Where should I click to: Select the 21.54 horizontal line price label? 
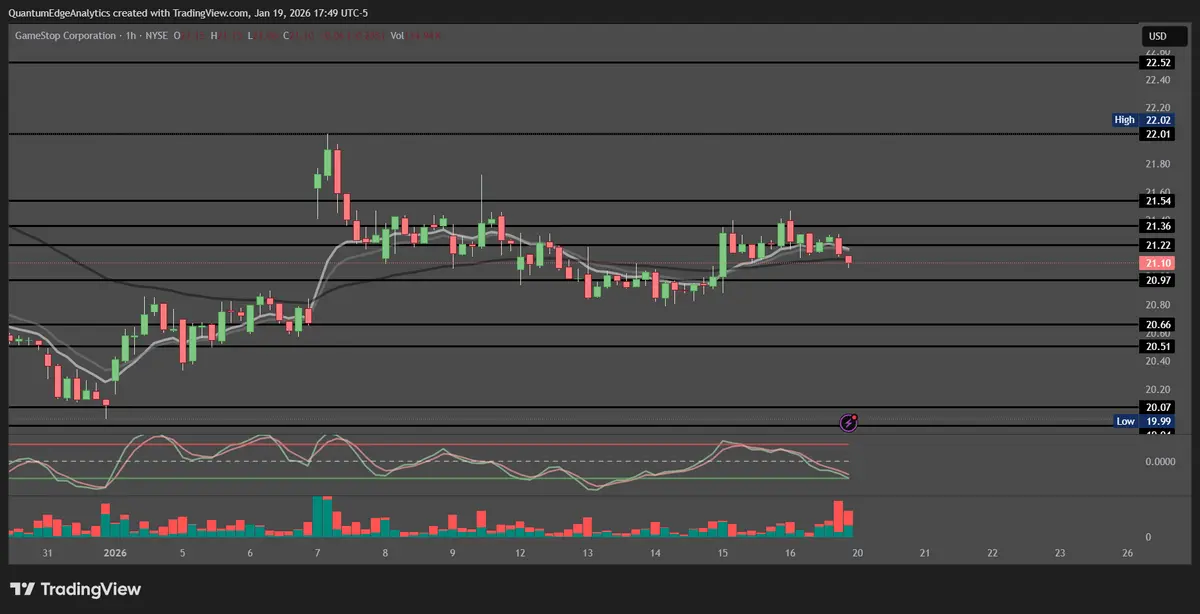point(1157,201)
